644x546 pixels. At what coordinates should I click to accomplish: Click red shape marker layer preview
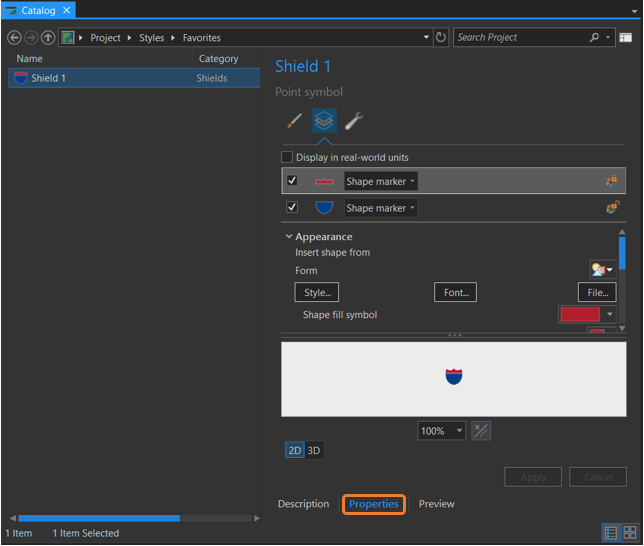(324, 181)
